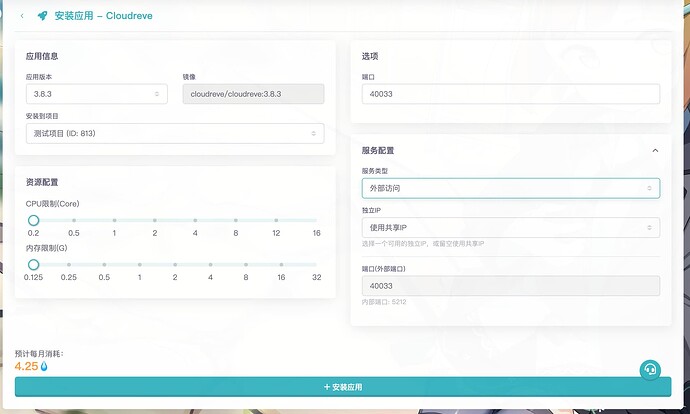This screenshot has width=690, height=414.
Task: Set memory limit slider to 2
Action: point(175,265)
